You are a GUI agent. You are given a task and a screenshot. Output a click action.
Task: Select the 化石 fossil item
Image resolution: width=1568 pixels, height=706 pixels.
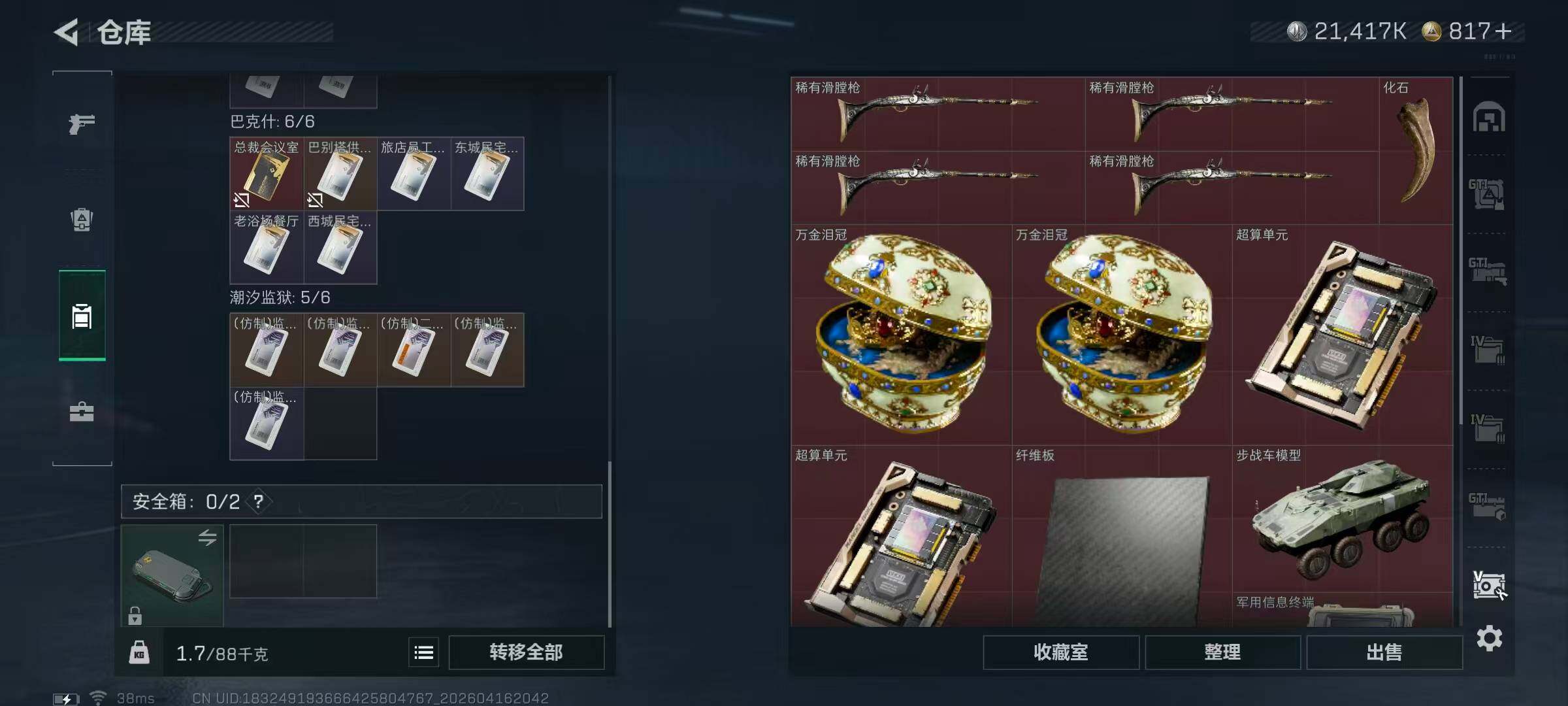1416,150
